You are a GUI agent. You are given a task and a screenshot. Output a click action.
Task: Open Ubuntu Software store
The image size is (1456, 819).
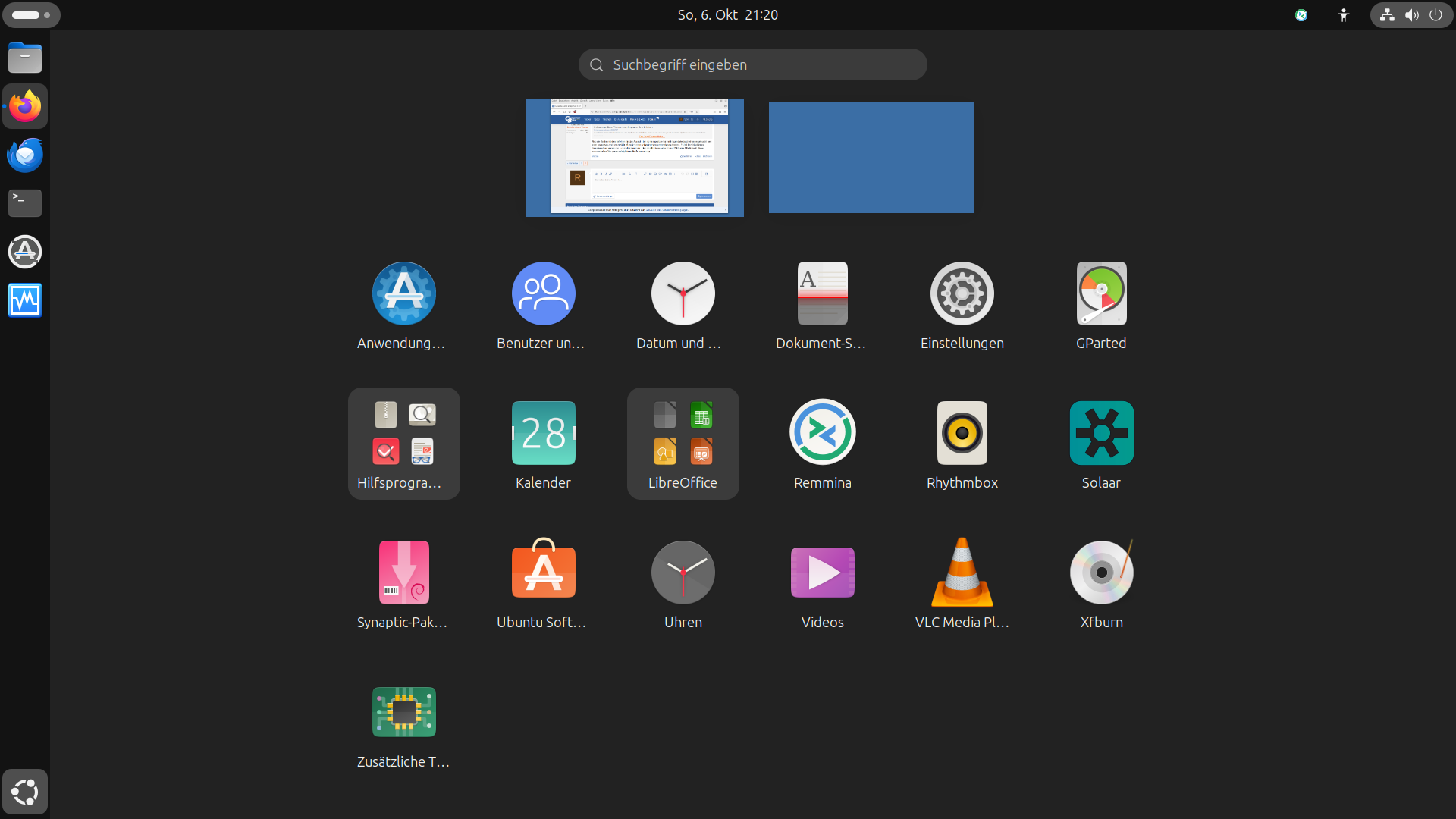tap(543, 573)
